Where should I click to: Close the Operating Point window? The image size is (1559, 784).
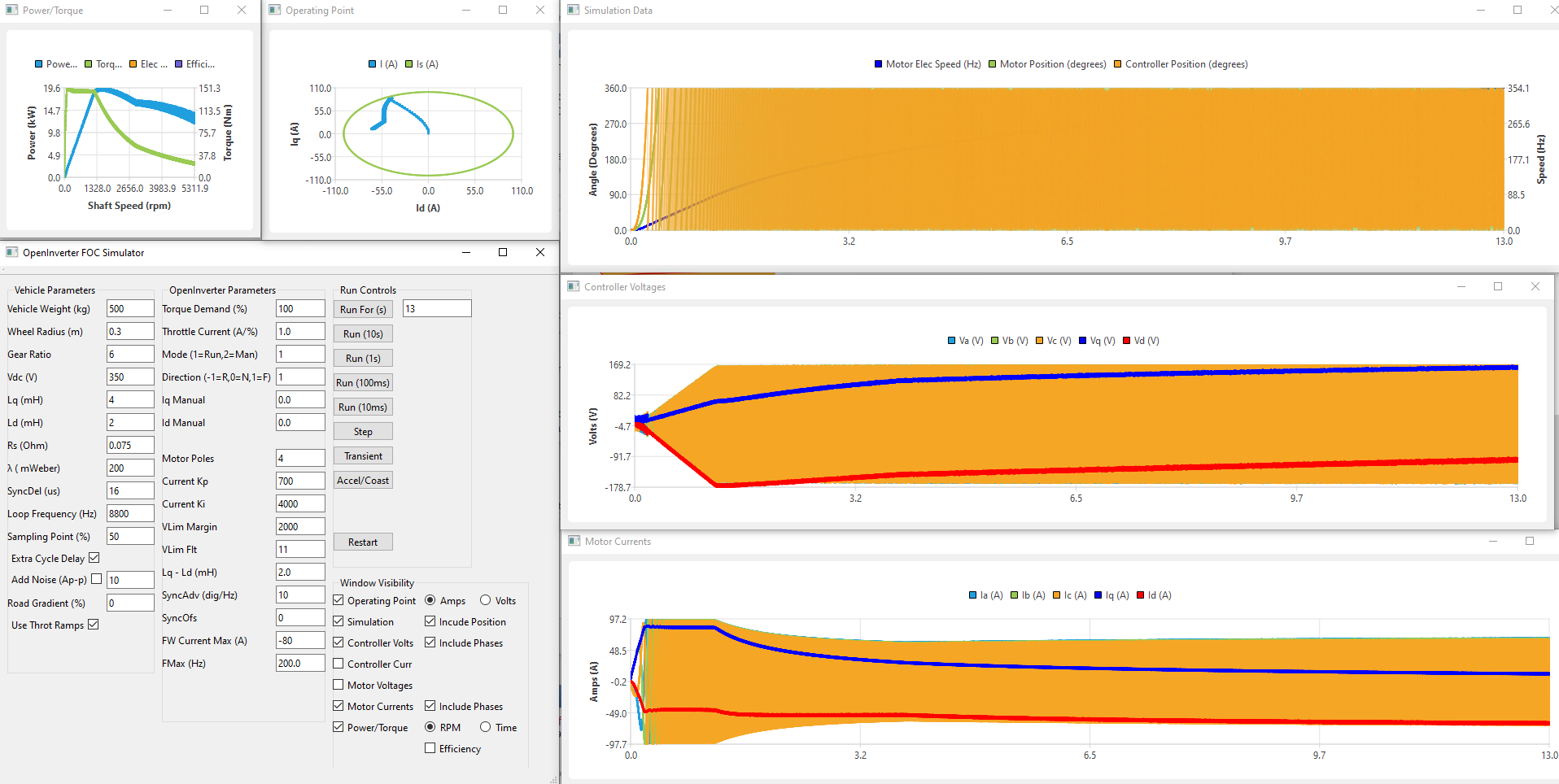click(540, 10)
